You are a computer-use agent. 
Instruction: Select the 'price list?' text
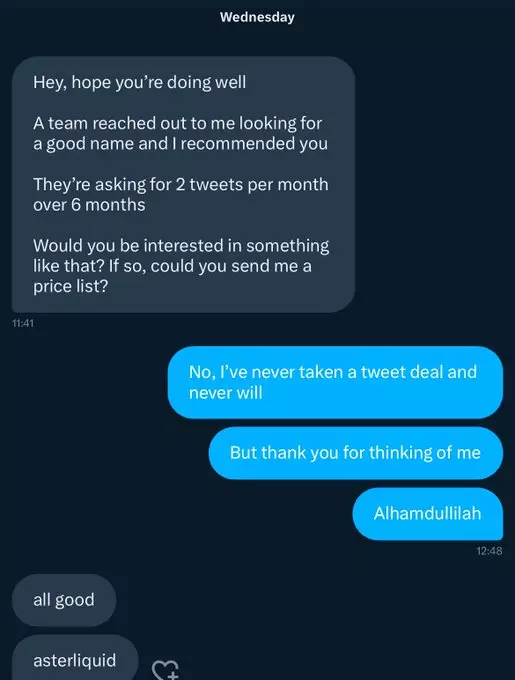[70, 286]
